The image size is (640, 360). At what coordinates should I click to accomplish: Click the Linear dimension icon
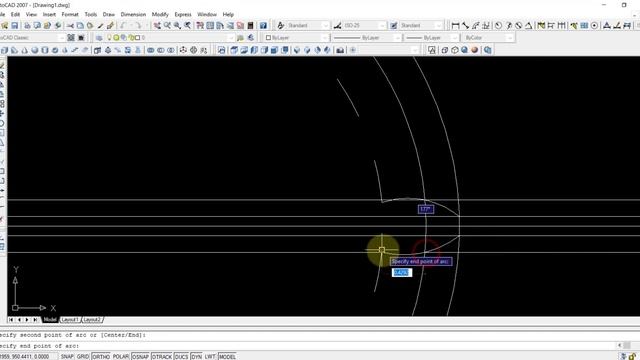[456, 25]
